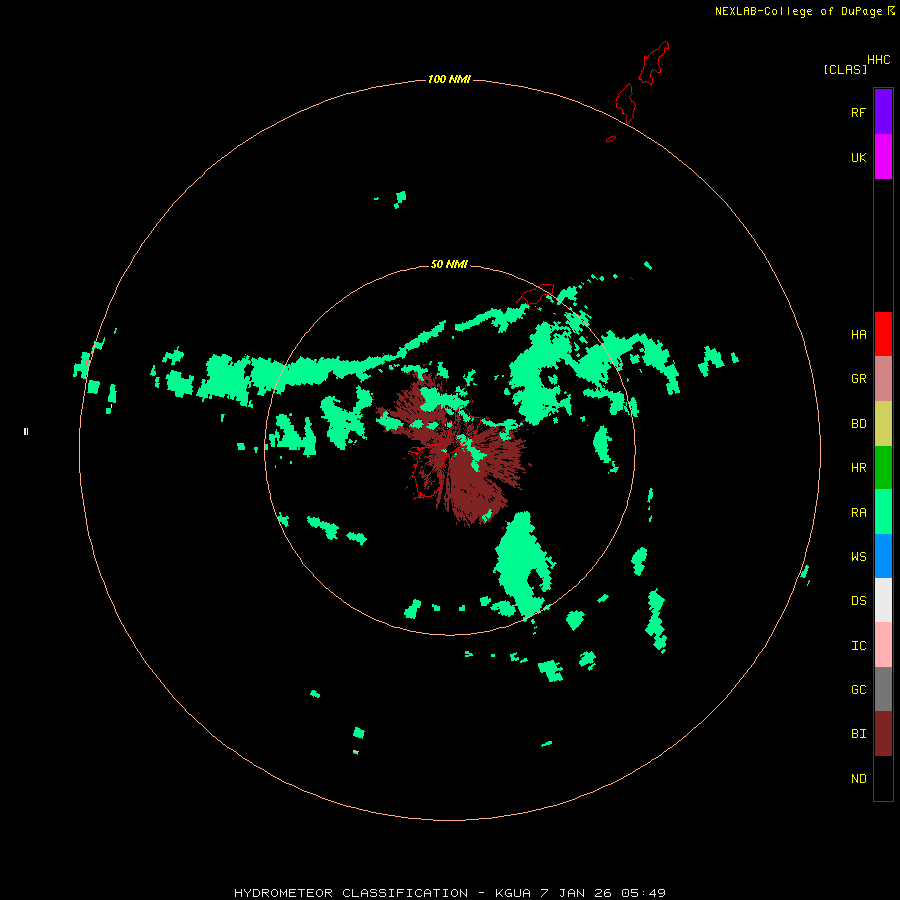
Task: Click the UK legend label
Action: [858, 157]
